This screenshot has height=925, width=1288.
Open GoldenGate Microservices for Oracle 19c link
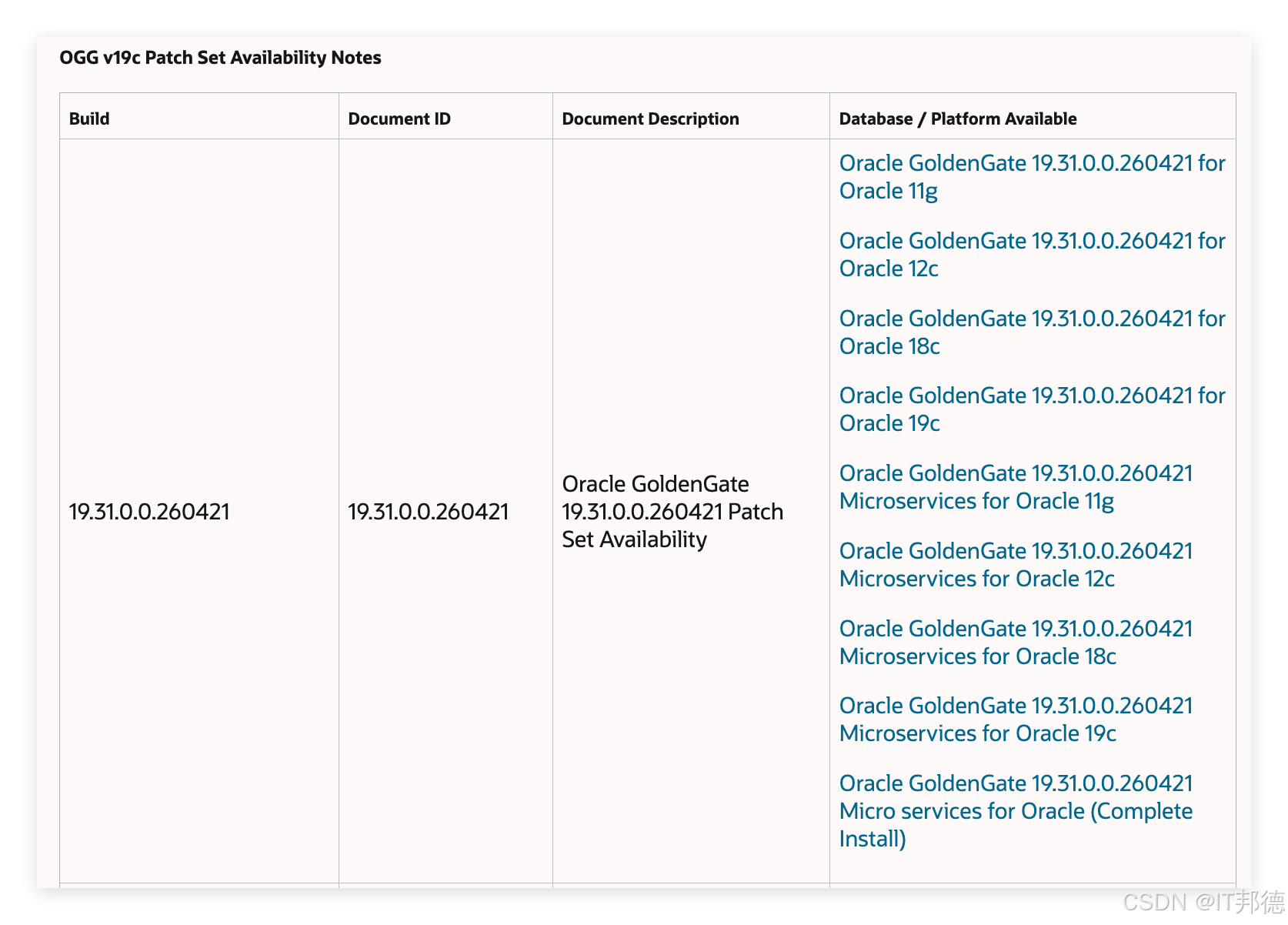[x=1016, y=720]
